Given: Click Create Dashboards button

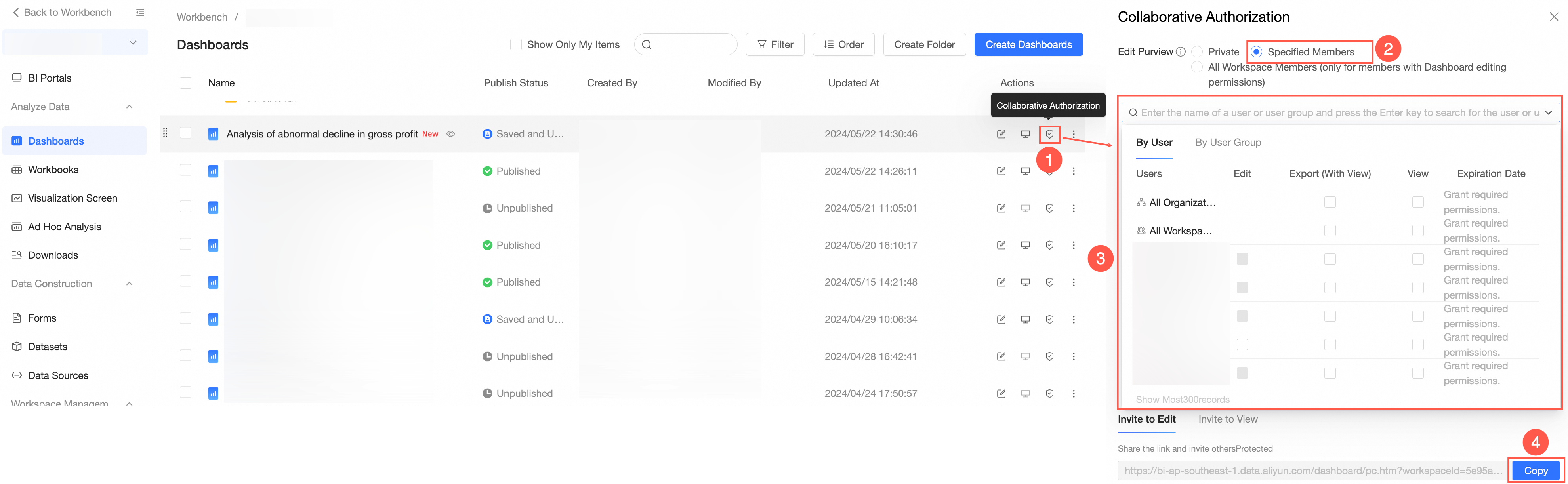Looking at the screenshot, I should tap(1028, 44).
